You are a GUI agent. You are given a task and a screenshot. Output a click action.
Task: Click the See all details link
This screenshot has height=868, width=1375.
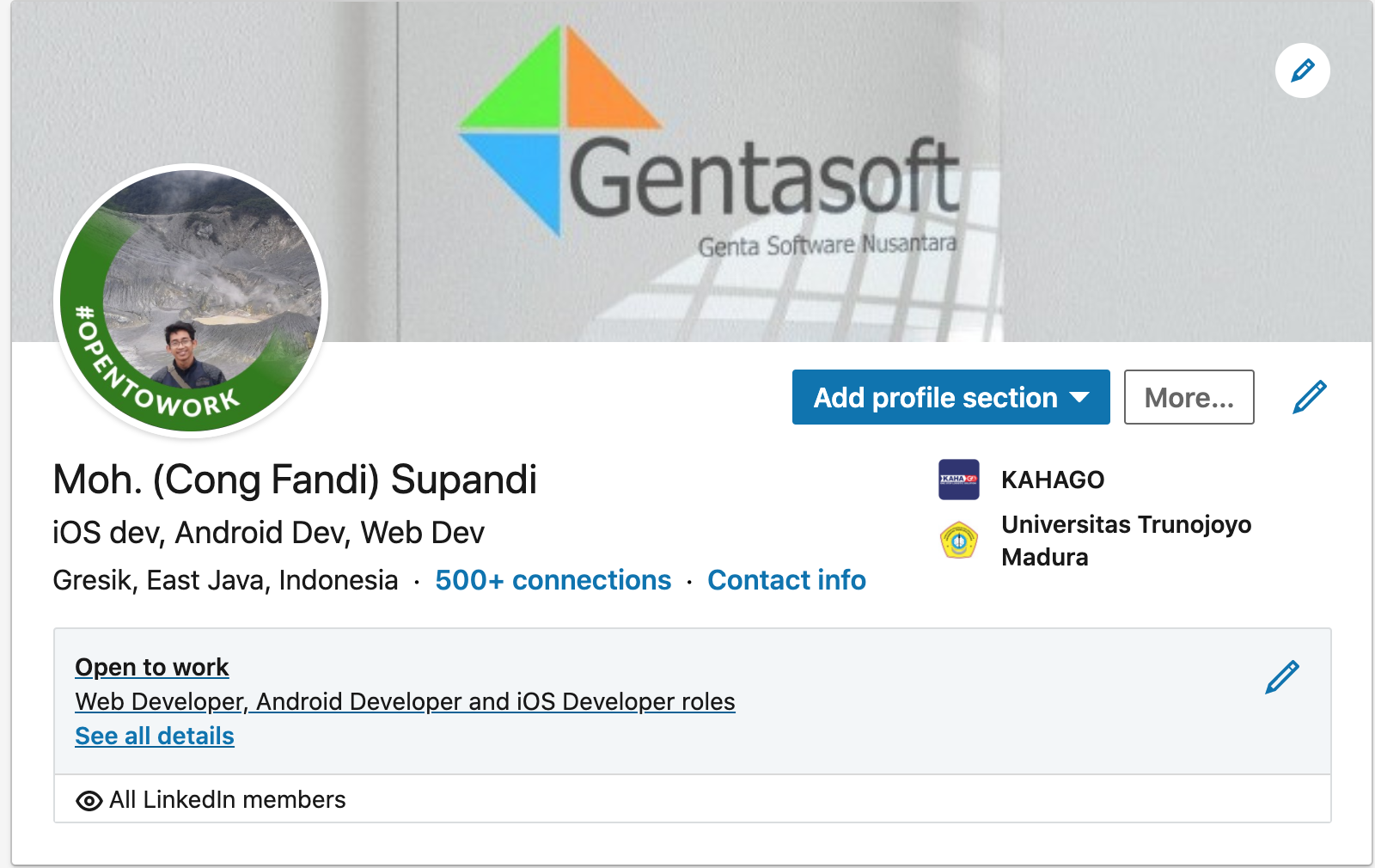point(155,737)
